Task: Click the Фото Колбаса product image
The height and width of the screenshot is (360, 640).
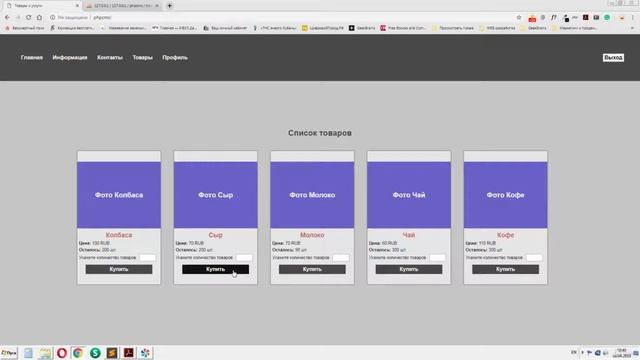Action: 119,195
